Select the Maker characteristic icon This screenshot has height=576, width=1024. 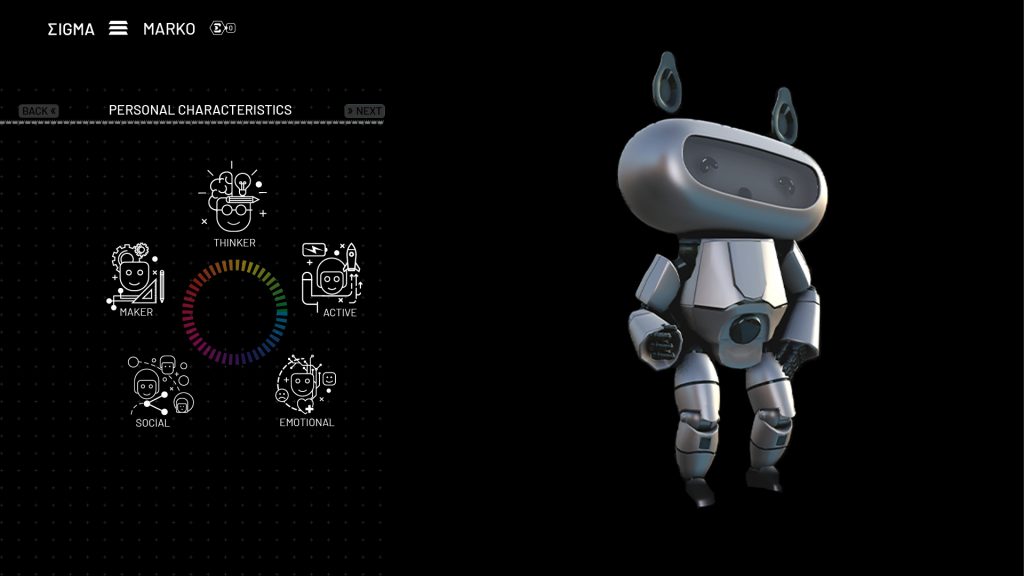tap(136, 274)
